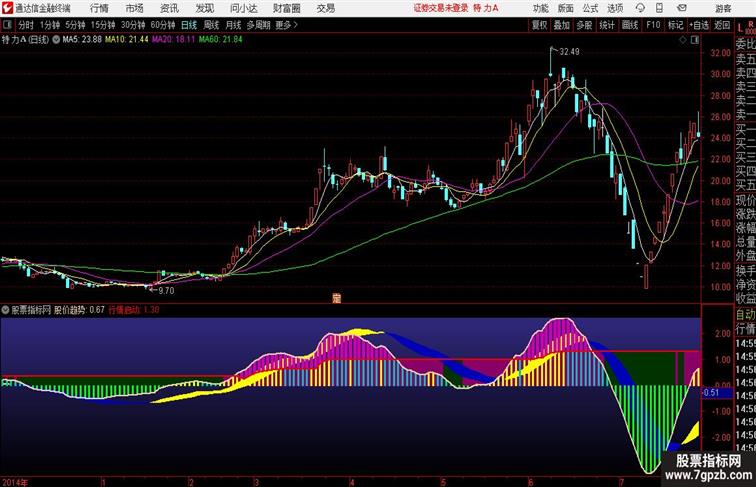The image size is (756, 487).
Task: Switch to the 5分钟 period tab
Action: (75, 25)
